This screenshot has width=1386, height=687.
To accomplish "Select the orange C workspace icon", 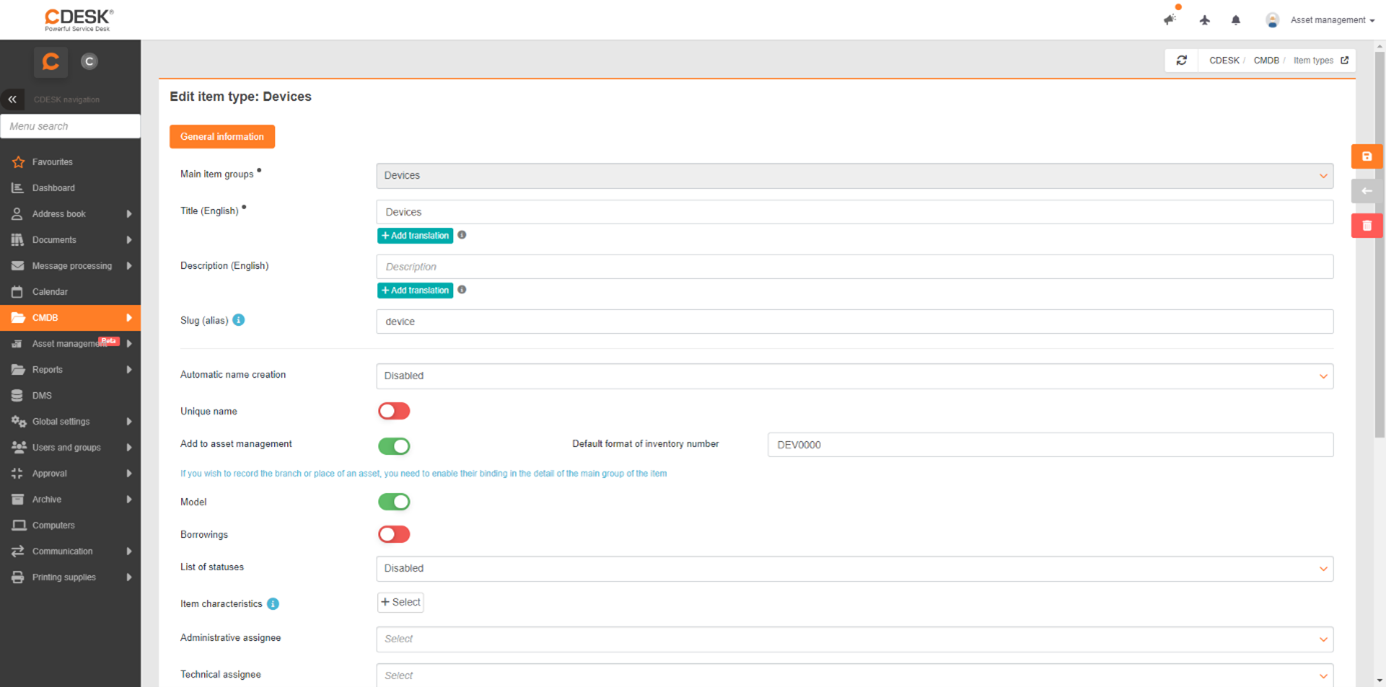I will pyautogui.click(x=51, y=62).
